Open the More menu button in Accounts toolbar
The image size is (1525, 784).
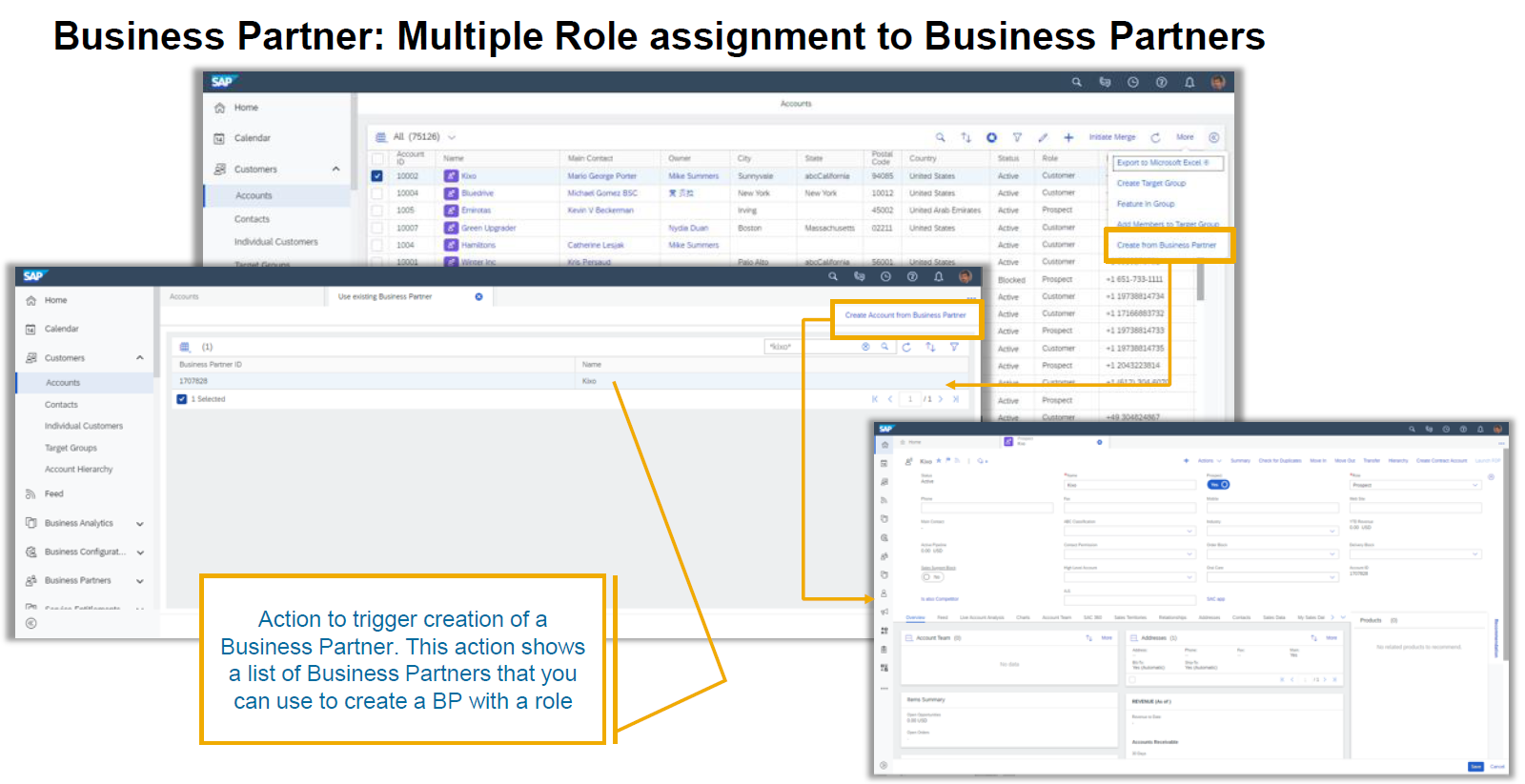1185,137
